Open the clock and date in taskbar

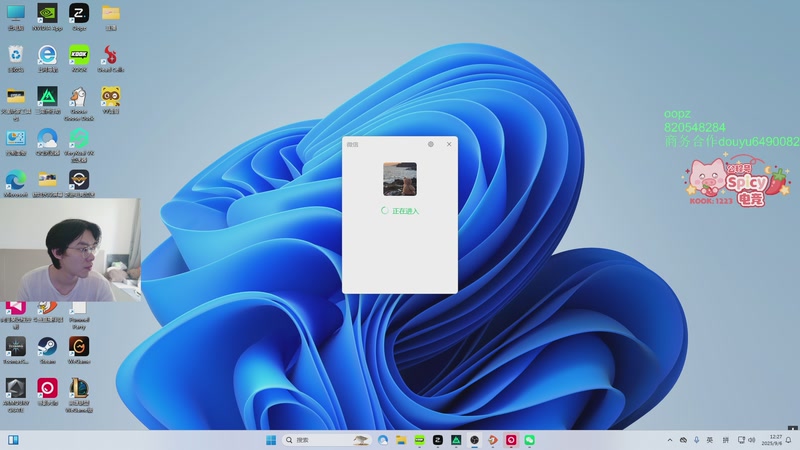pyautogui.click(x=772, y=440)
